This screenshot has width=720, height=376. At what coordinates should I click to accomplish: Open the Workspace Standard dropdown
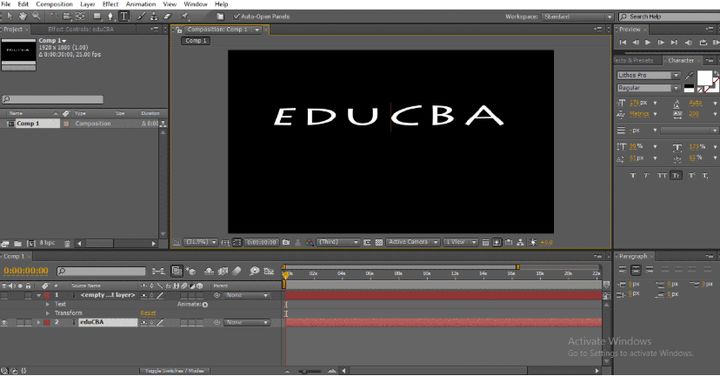point(577,17)
